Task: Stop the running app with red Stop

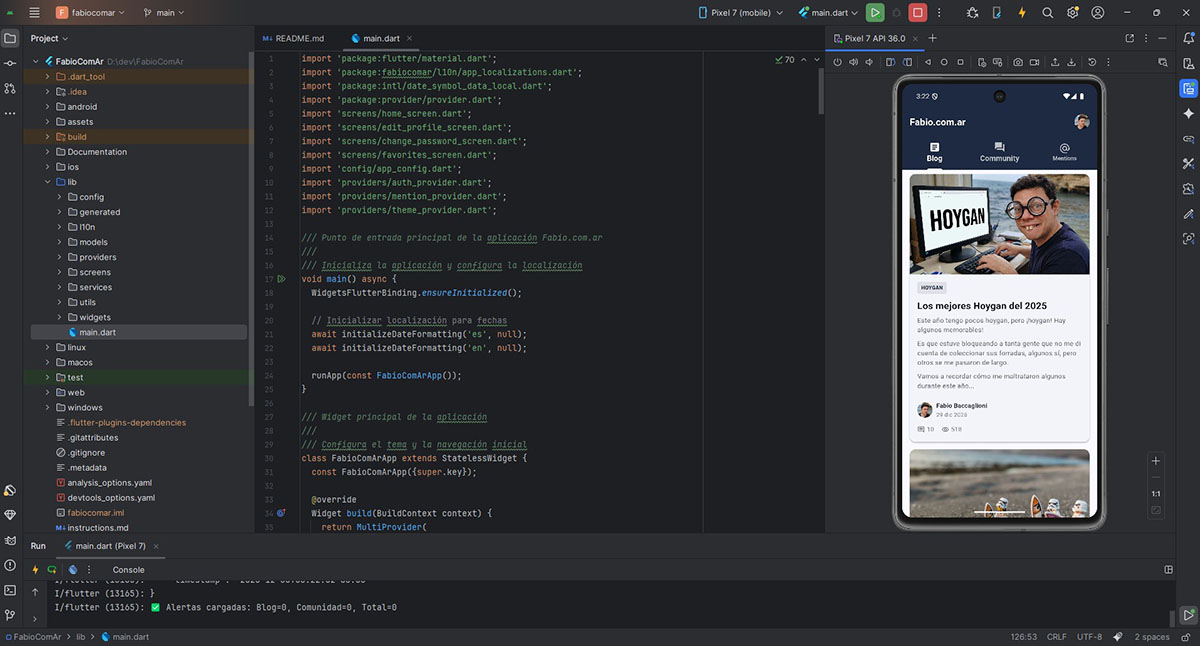Action: (918, 13)
